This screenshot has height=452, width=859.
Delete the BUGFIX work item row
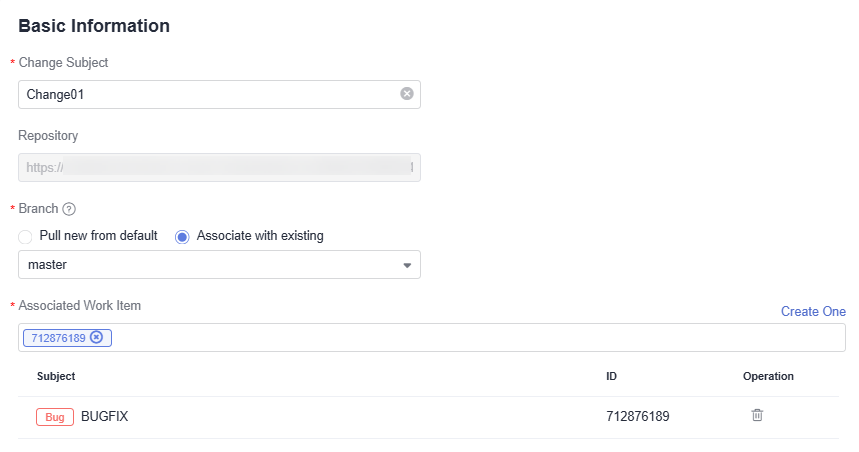click(757, 415)
